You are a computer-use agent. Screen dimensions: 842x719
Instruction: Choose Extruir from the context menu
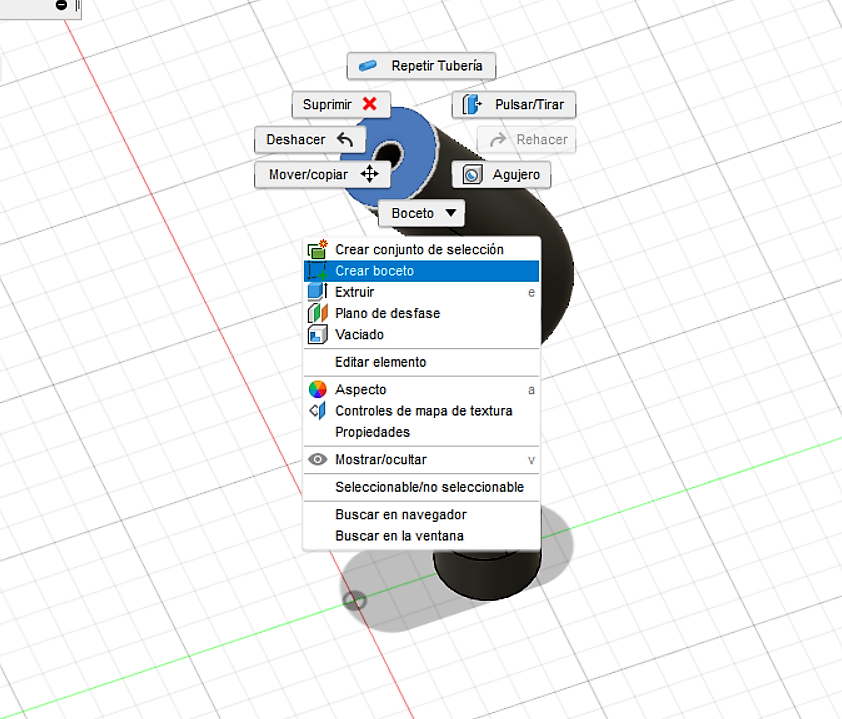pos(422,292)
